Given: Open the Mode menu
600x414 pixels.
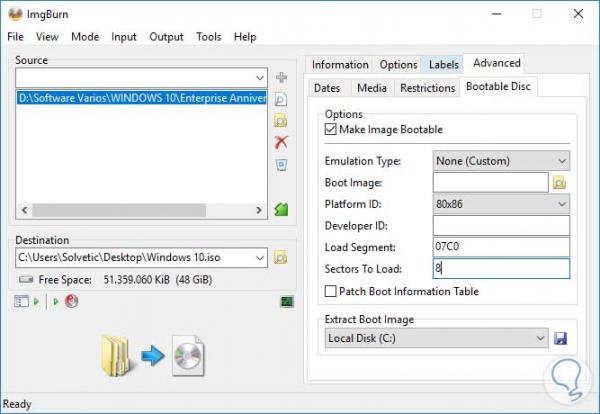Looking at the screenshot, I should (x=85, y=37).
